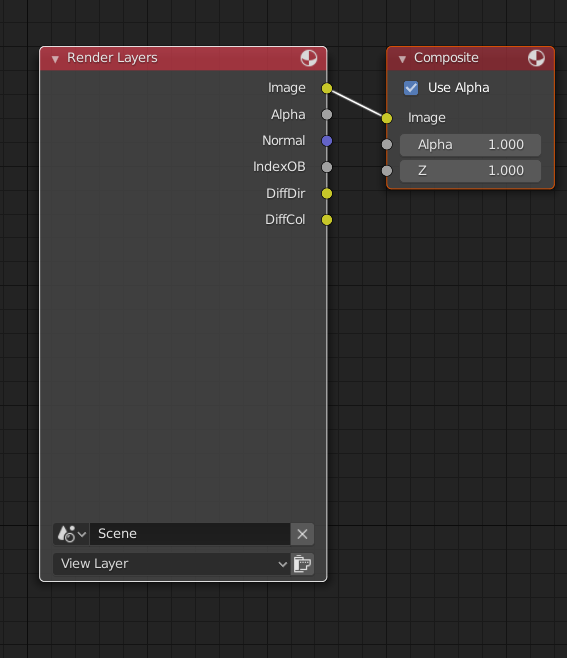Clear the Scene selection with X
567x658 pixels.
[302, 534]
